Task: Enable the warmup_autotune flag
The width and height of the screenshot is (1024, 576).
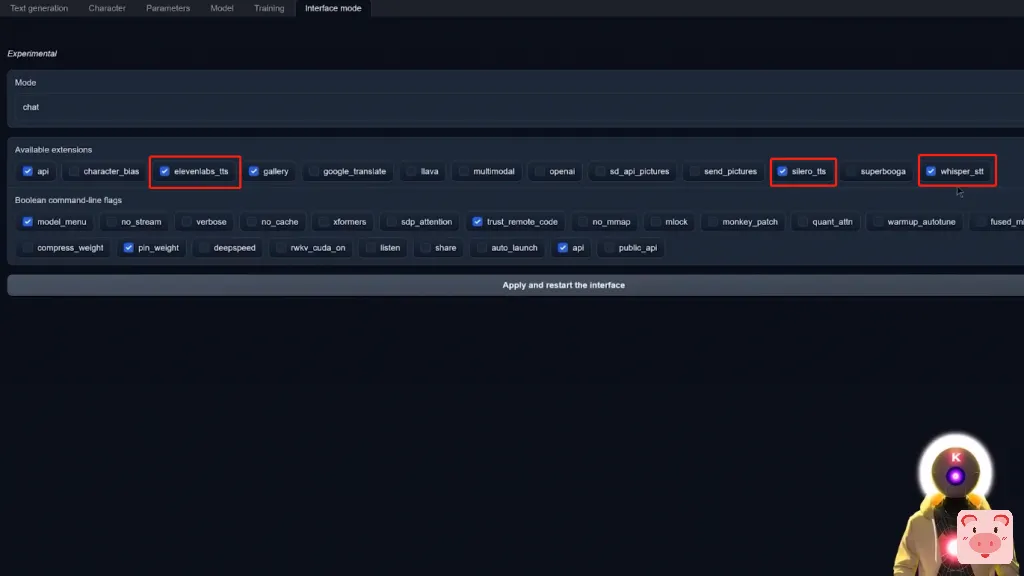Action: 878,222
